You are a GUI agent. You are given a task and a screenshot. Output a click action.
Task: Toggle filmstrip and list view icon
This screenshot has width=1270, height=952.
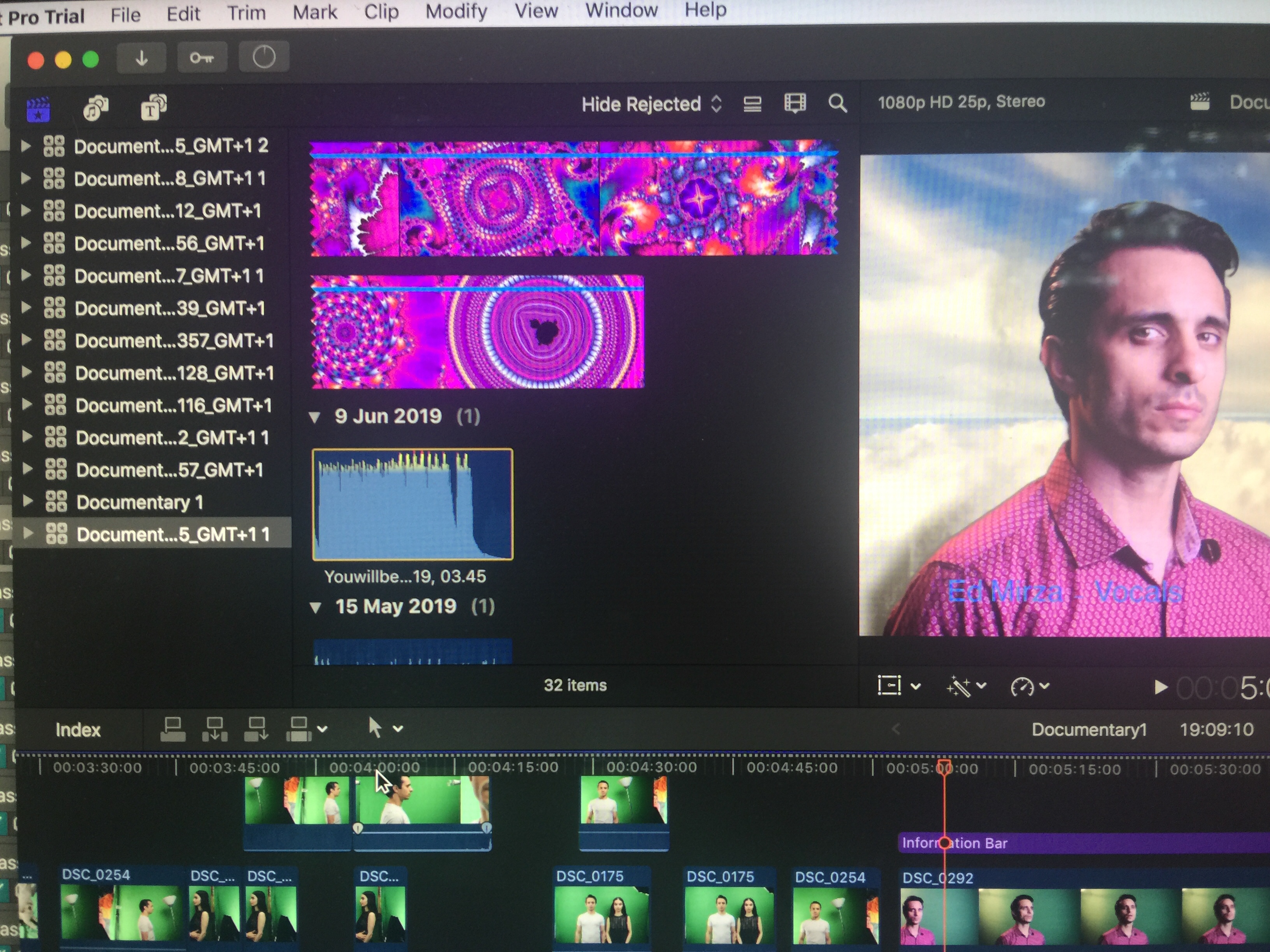(752, 104)
